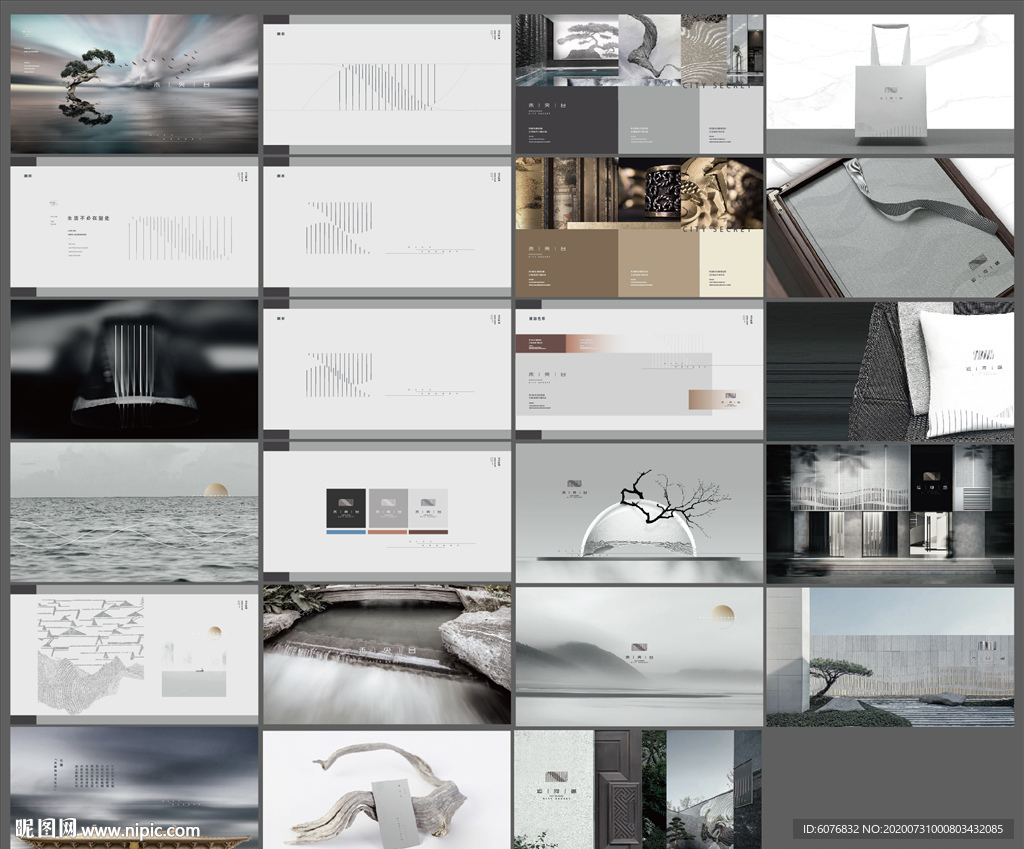Pick the brown color bar under gray logo
Image resolution: width=1024 pixels, height=849 pixels.
[x=387, y=532]
